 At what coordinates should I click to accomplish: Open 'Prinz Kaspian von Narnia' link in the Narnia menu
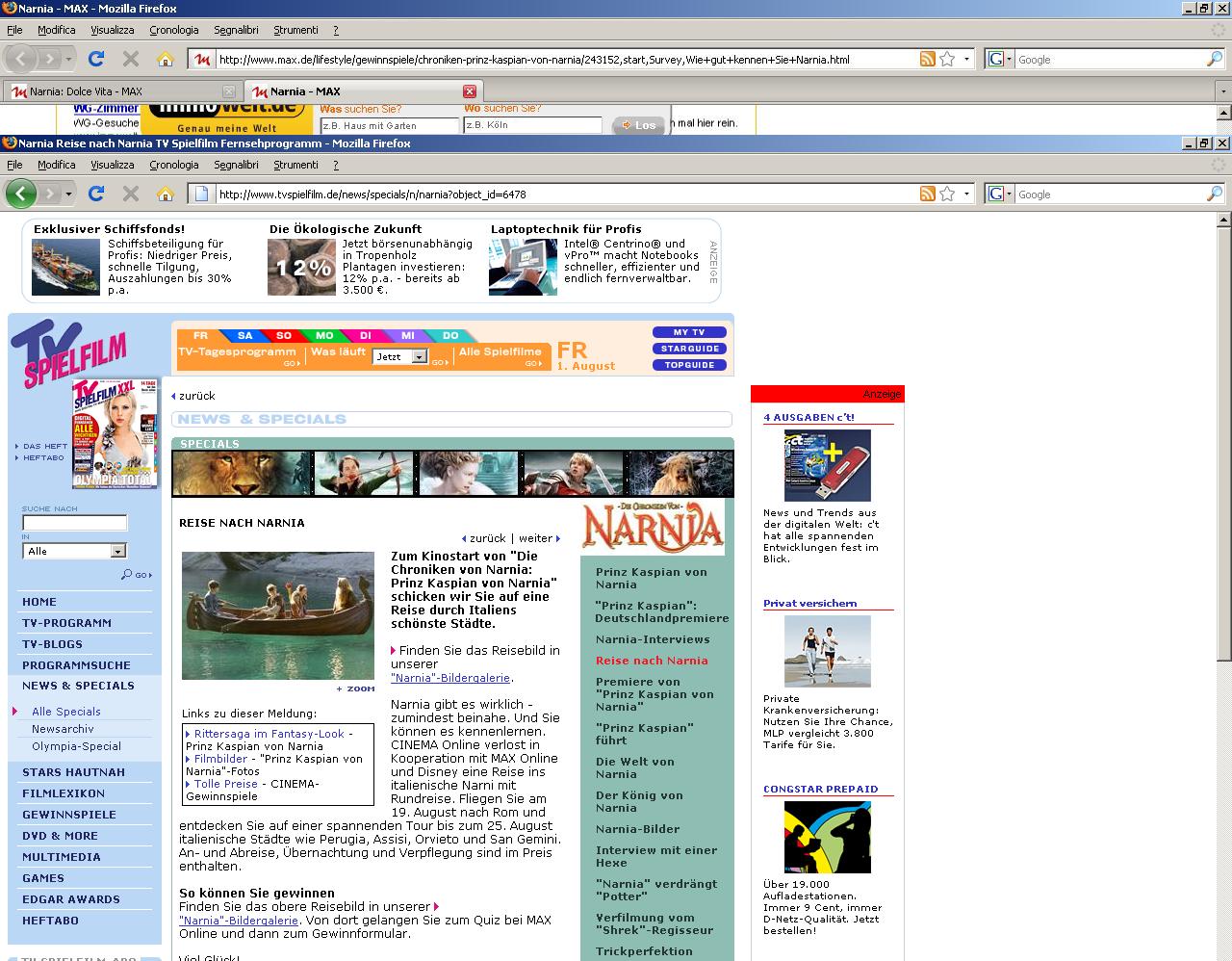pyautogui.click(x=651, y=578)
